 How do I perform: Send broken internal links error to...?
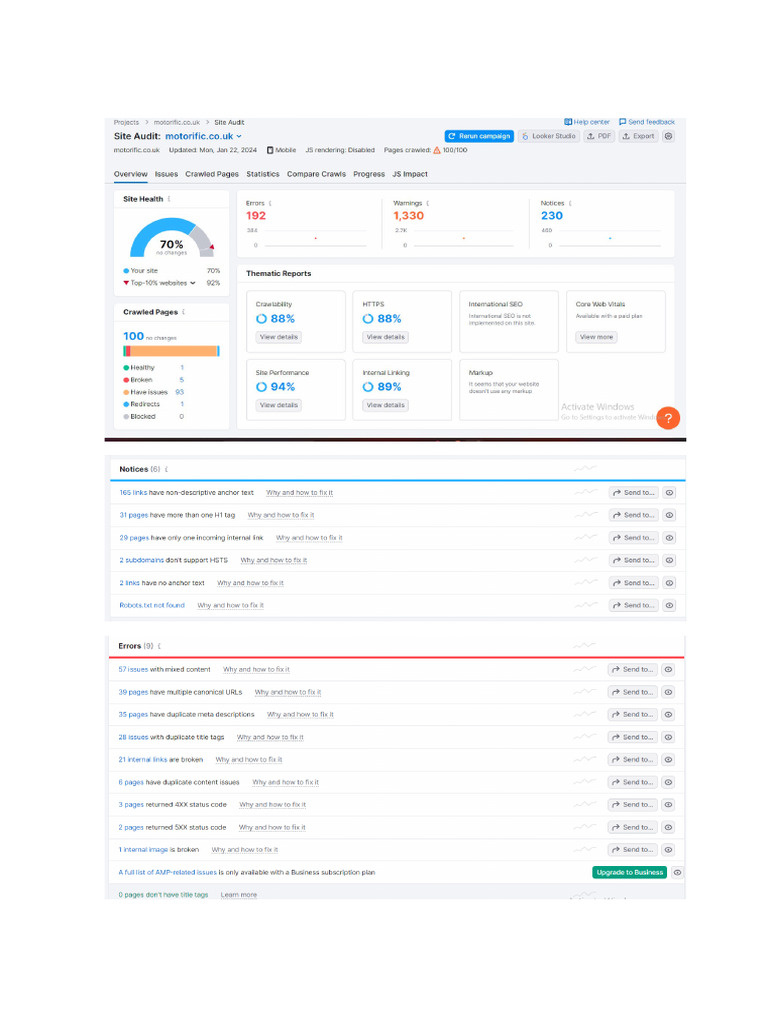632,760
